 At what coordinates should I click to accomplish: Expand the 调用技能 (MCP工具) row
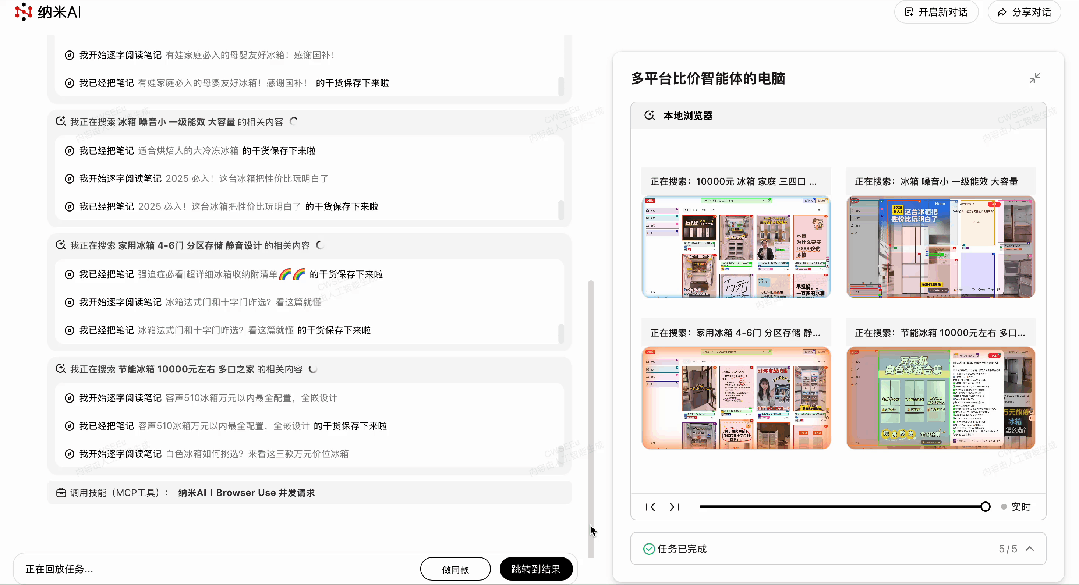click(x=309, y=493)
